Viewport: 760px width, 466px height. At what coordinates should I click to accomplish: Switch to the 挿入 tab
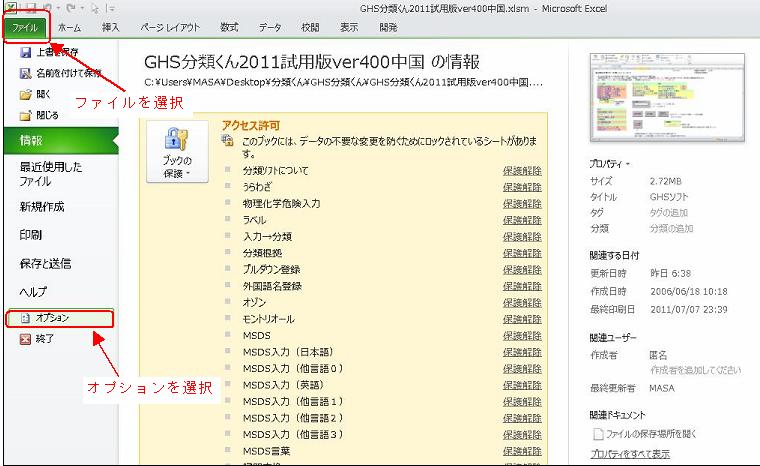point(111,28)
